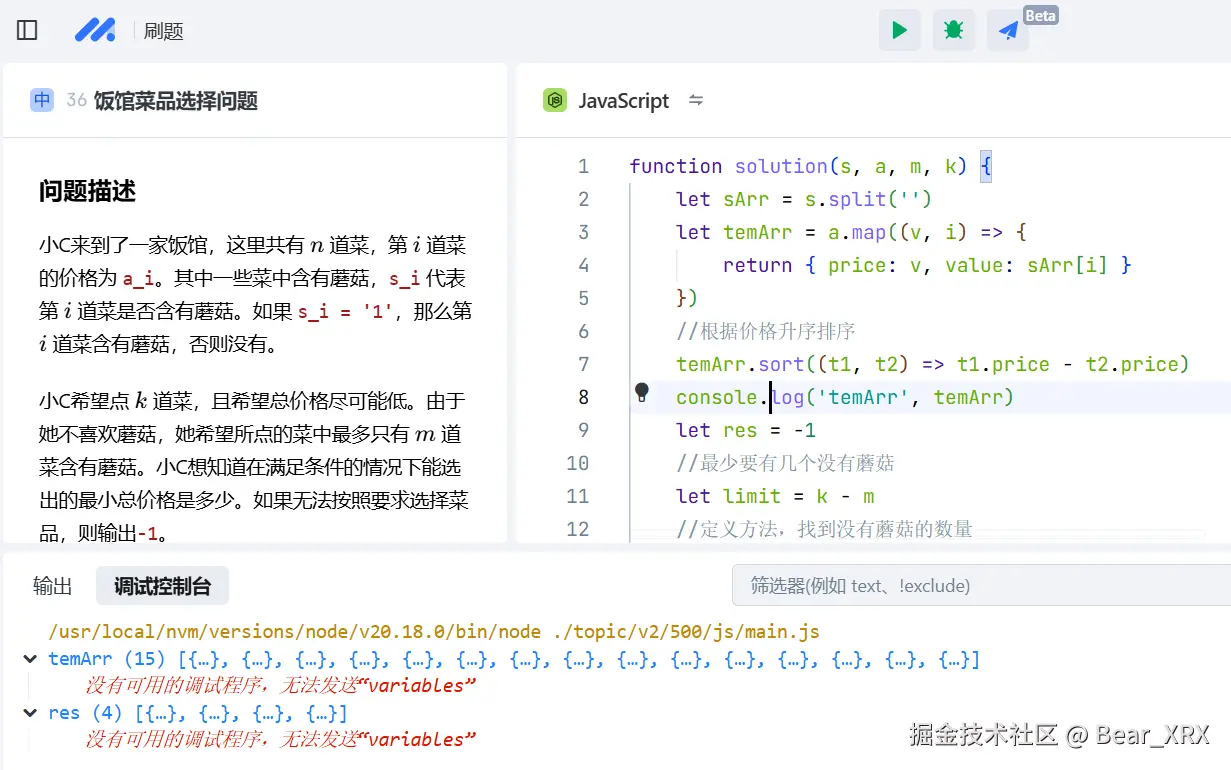Open problem 饭馆菜品选择问题
The width and height of the screenshot is (1231, 770).
176,101
